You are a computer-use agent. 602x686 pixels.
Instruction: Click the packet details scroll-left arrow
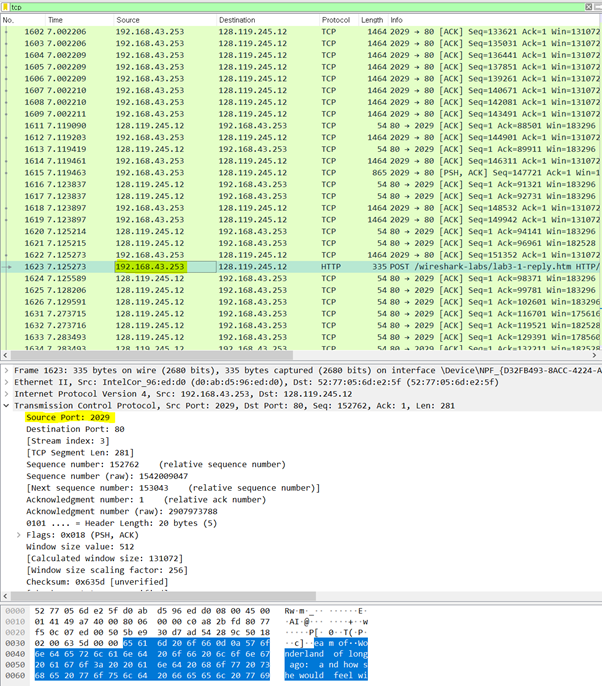coord(5,596)
